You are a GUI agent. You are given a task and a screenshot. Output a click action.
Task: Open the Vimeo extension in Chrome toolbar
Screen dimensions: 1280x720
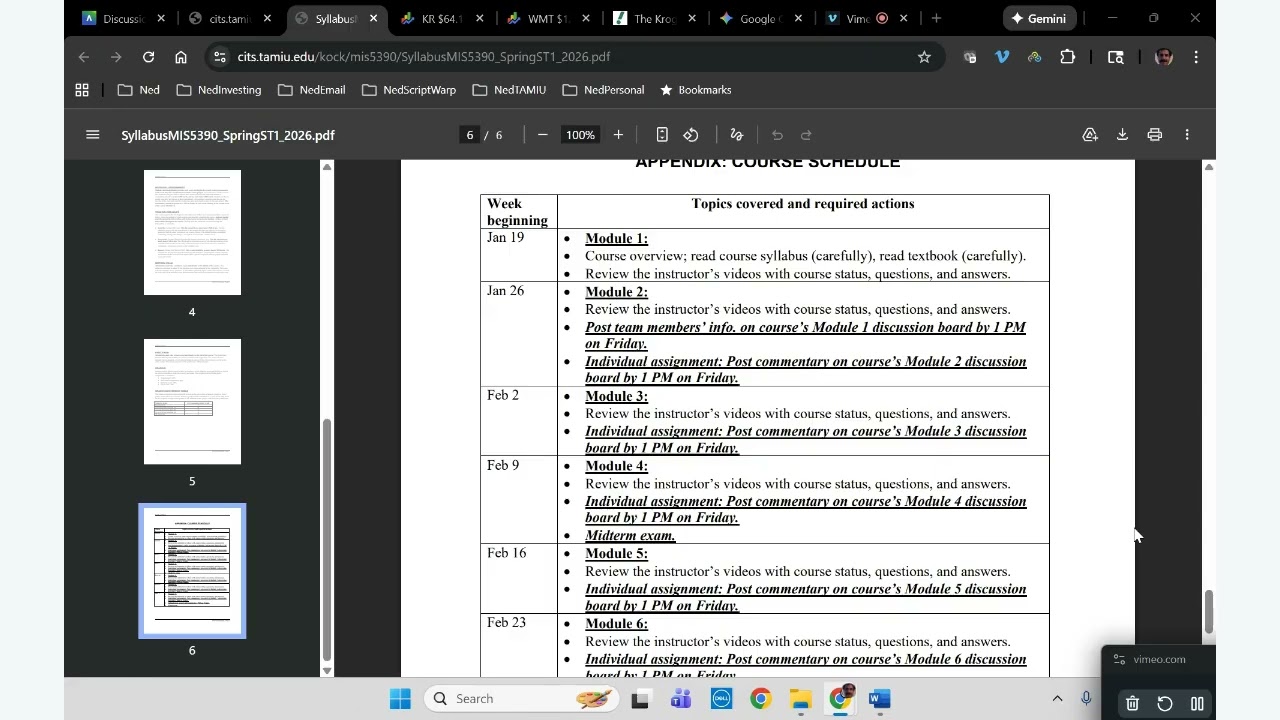[1002, 57]
